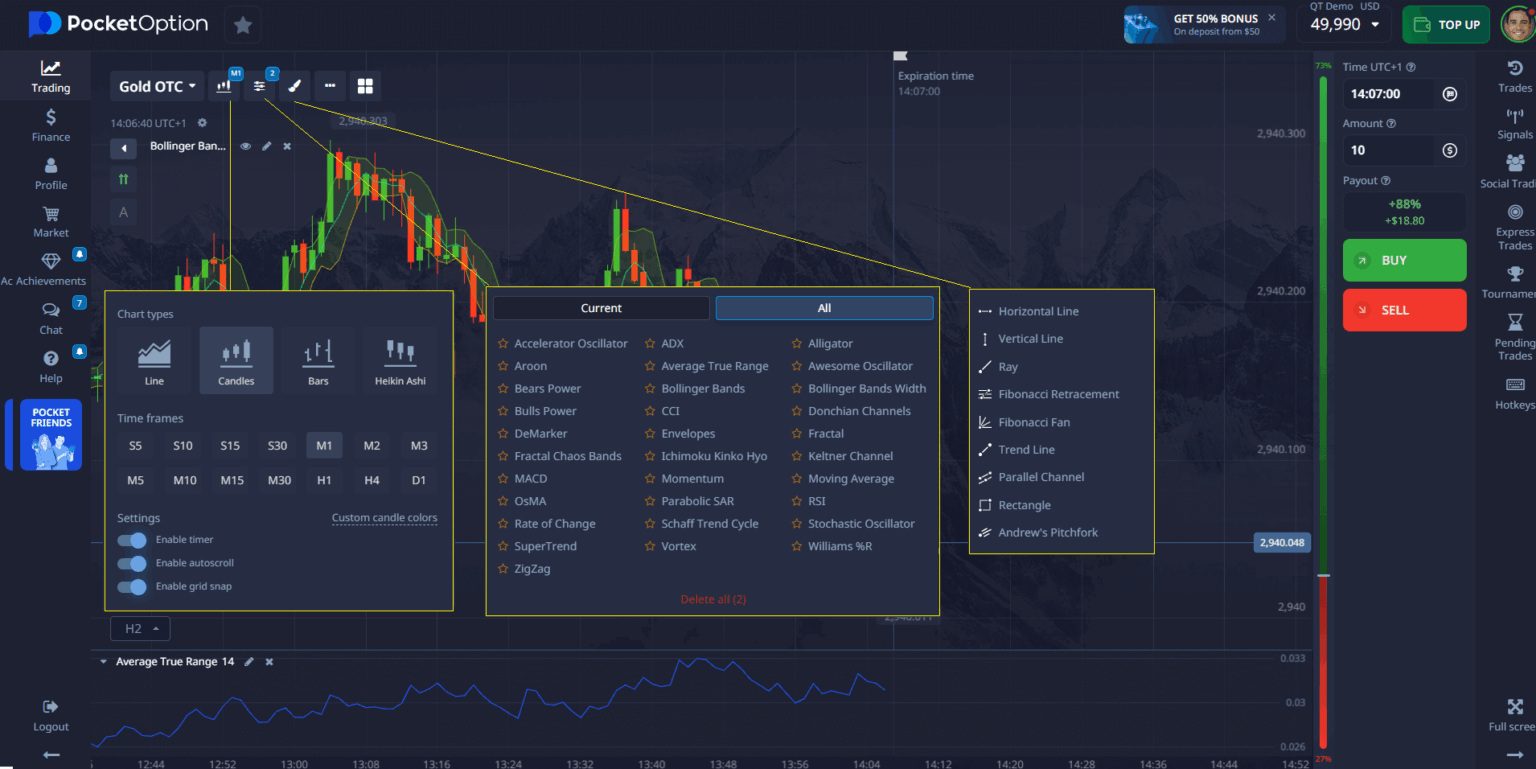Open the multi-chart grid layout icon
Image resolution: width=1536 pixels, height=769 pixels.
pyautogui.click(x=365, y=86)
